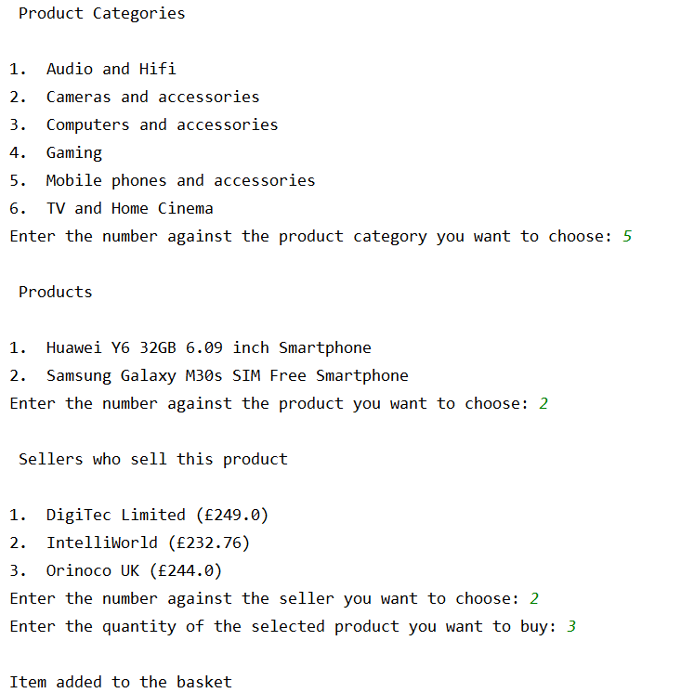Click 'Cameras and accessories' list entry
This screenshot has height=693, width=681.
152,97
